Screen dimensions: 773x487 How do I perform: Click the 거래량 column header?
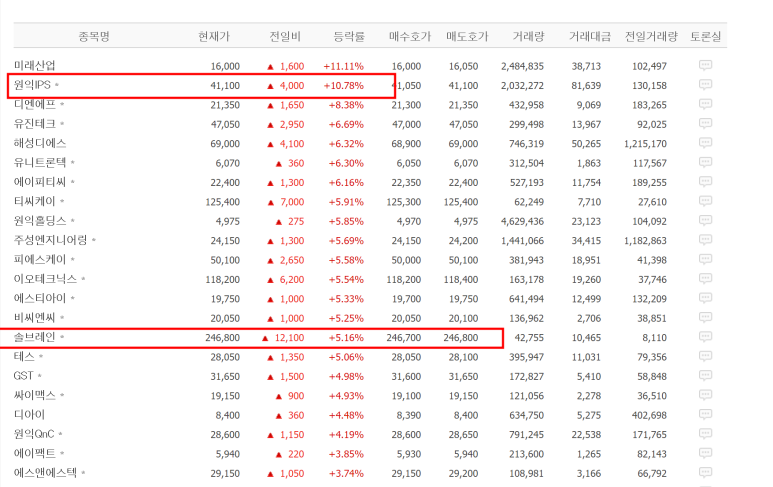tap(528, 36)
